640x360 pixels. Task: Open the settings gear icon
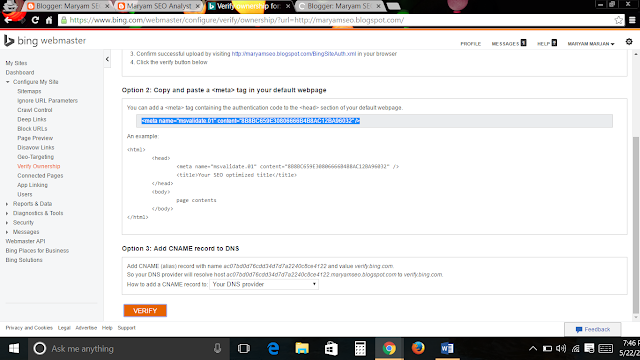pyautogui.click(x=629, y=42)
